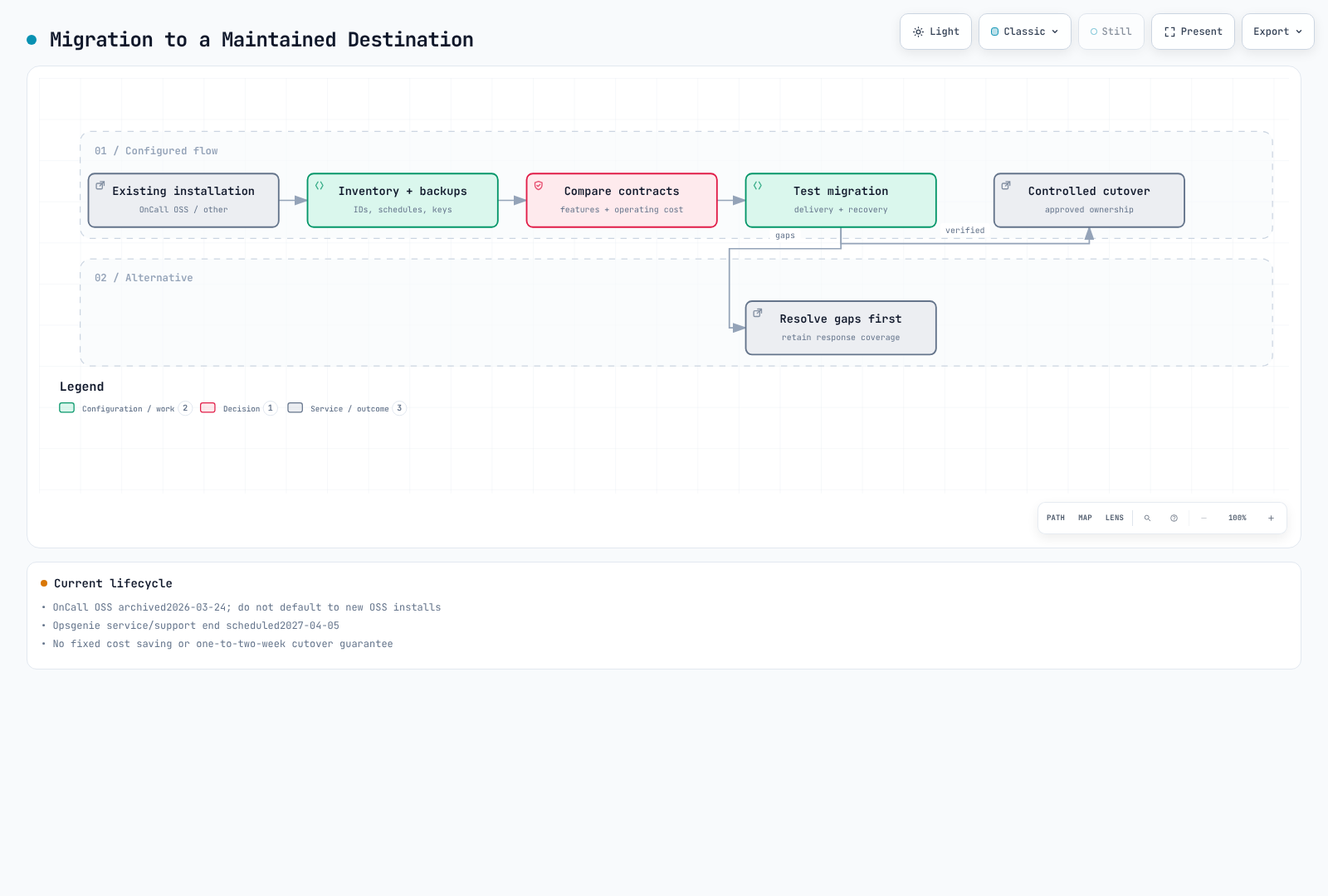Click the external-link icon on Existing installation
The image size is (1328, 896).
tap(100, 185)
